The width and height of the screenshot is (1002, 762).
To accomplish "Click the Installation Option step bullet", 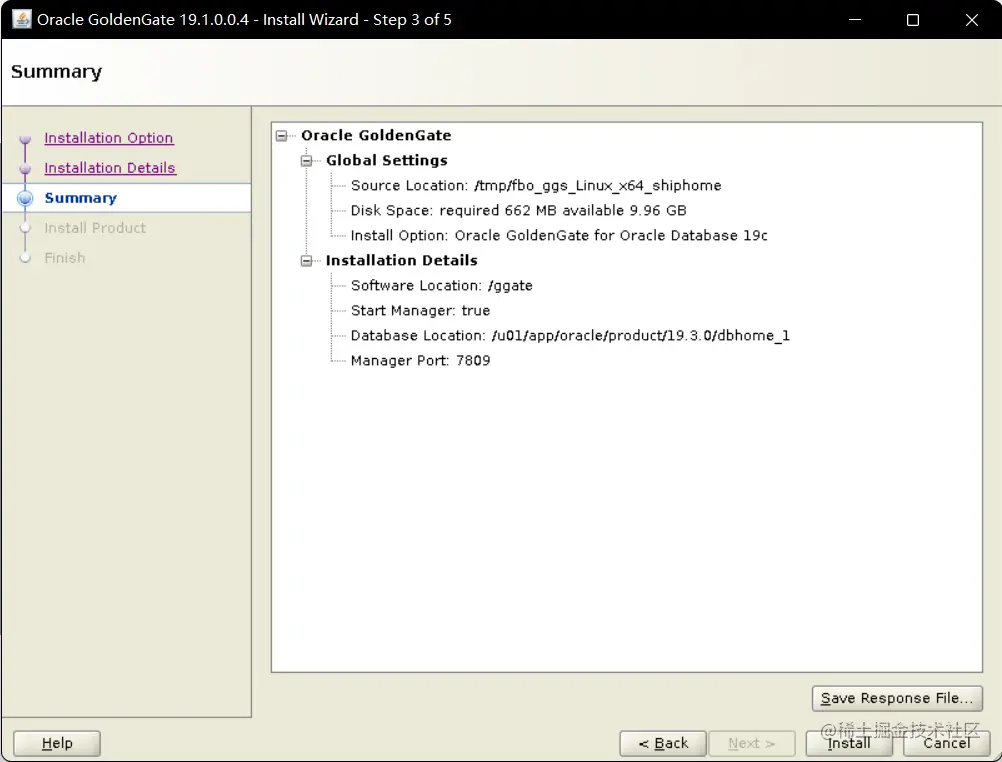I will coord(25,138).
